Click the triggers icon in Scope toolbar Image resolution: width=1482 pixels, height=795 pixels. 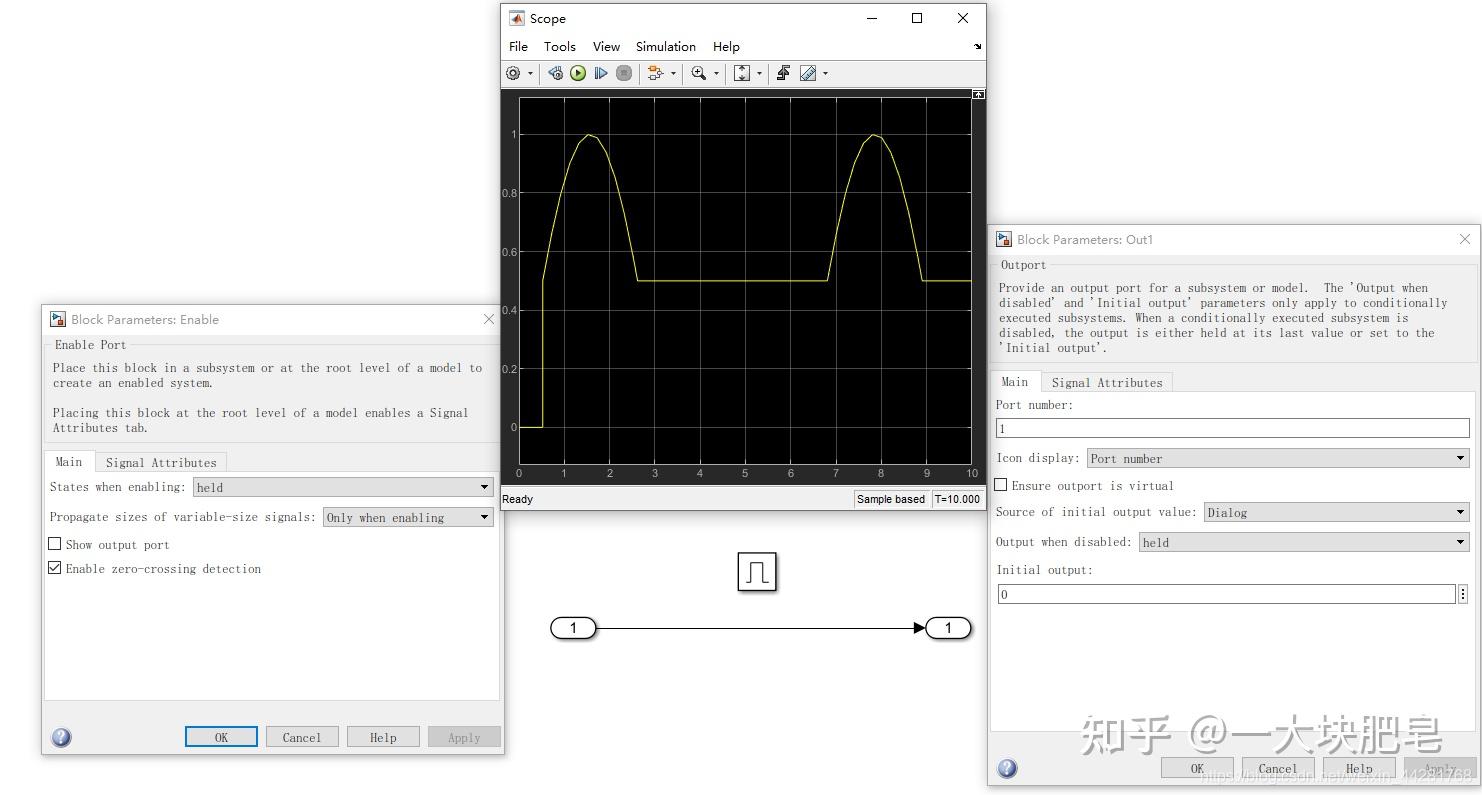coord(783,73)
